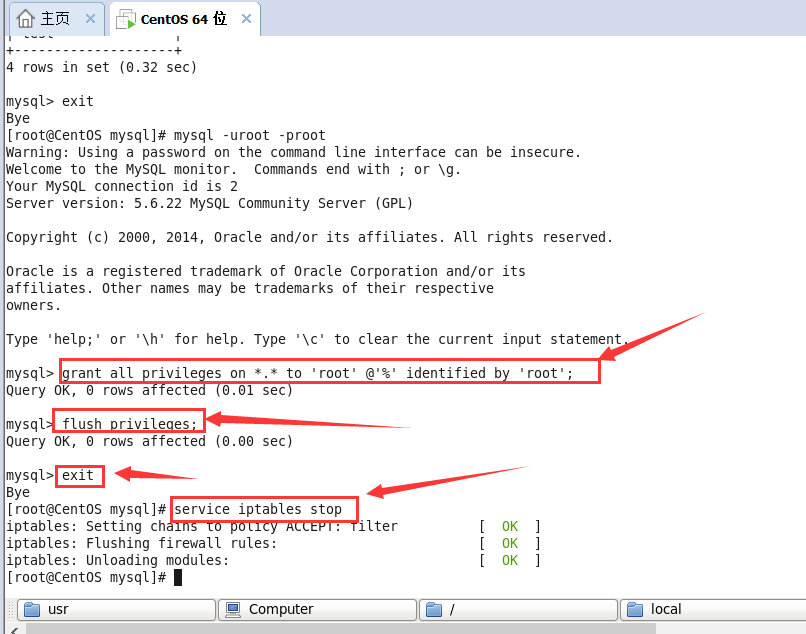
Task: Open the / folder taskbar button
Action: click(518, 609)
